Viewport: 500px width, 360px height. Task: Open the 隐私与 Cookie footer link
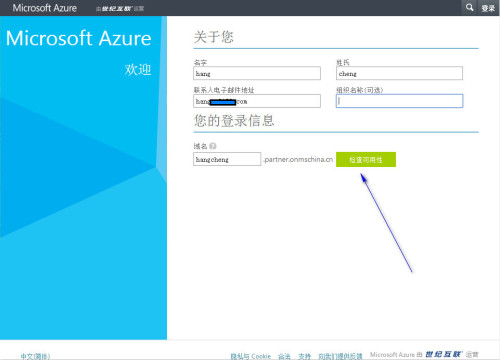click(x=251, y=356)
